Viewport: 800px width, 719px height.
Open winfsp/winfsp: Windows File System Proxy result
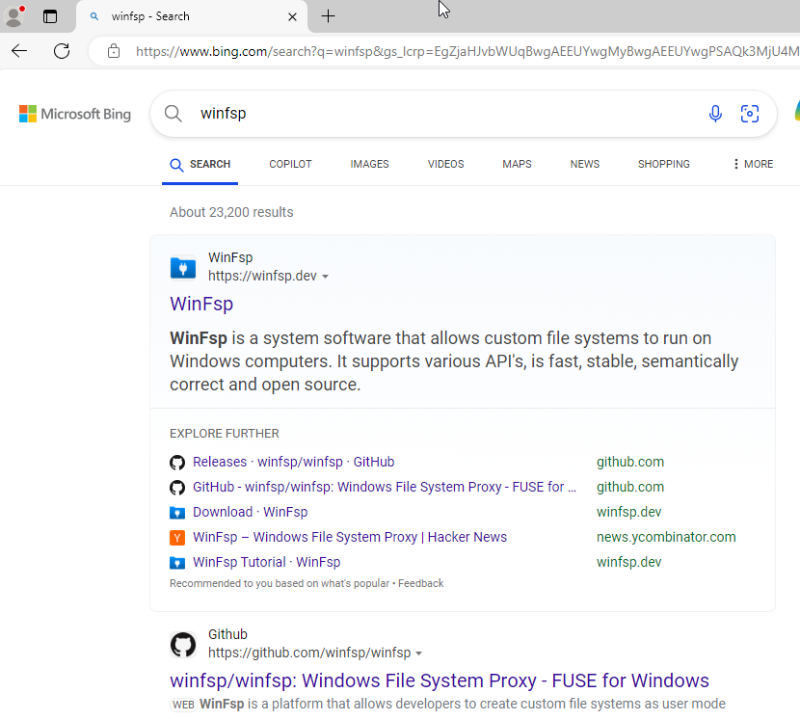point(439,681)
